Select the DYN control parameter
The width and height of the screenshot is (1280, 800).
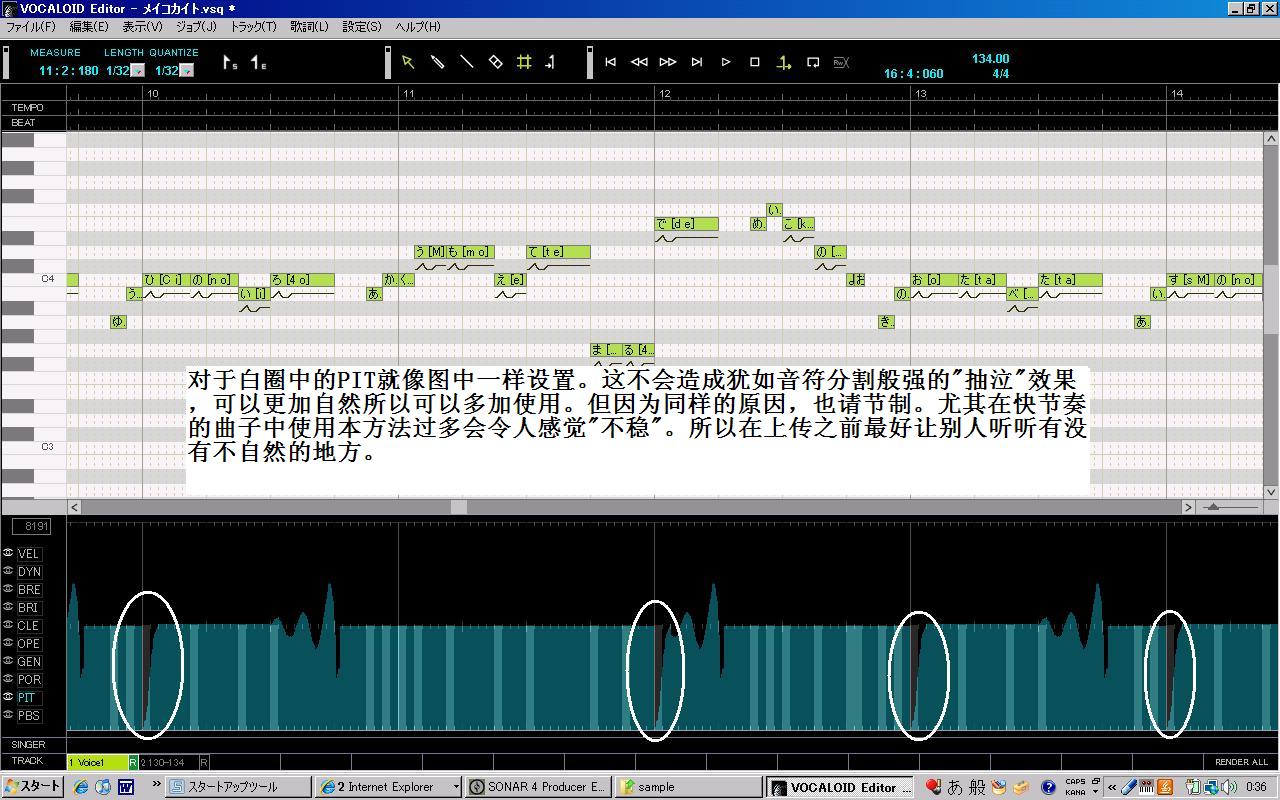click(x=29, y=572)
